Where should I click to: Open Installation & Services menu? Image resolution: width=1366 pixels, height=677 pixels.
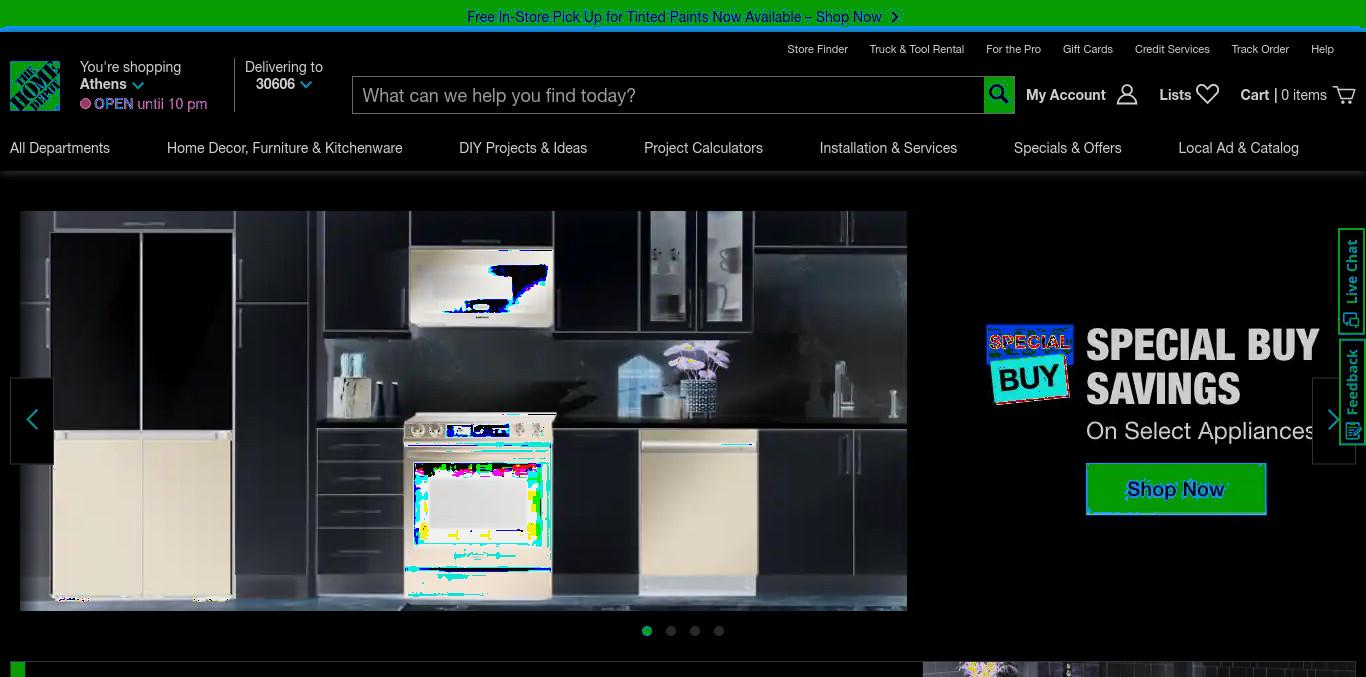(888, 148)
